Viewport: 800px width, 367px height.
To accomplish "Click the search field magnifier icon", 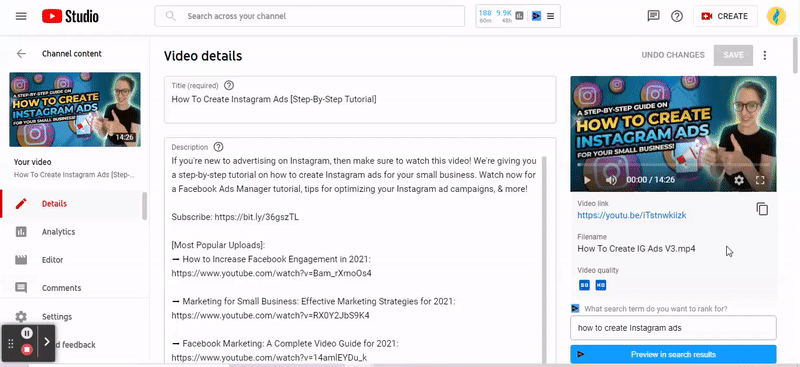I will tap(171, 16).
